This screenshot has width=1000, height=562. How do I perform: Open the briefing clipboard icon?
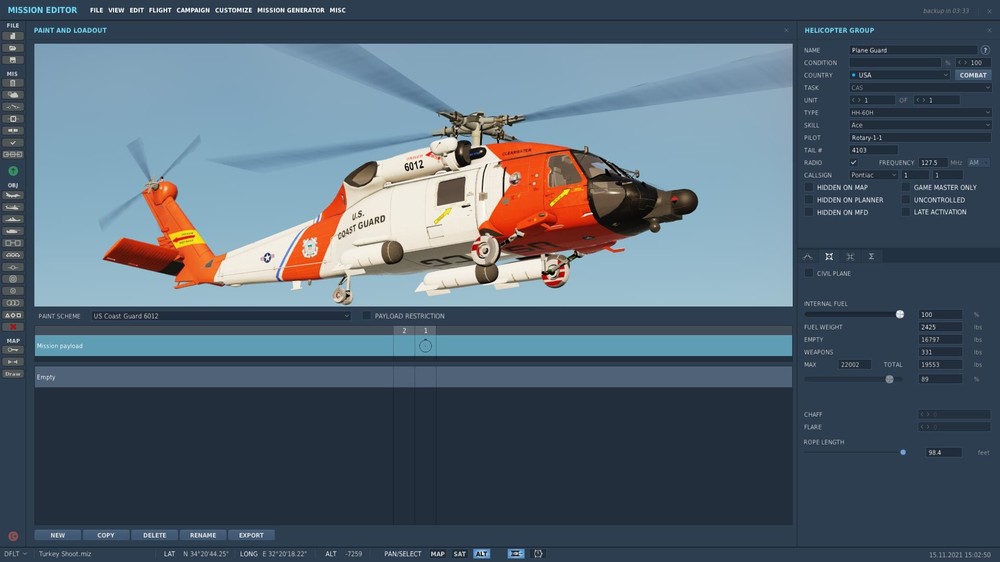pyautogui.click(x=13, y=83)
